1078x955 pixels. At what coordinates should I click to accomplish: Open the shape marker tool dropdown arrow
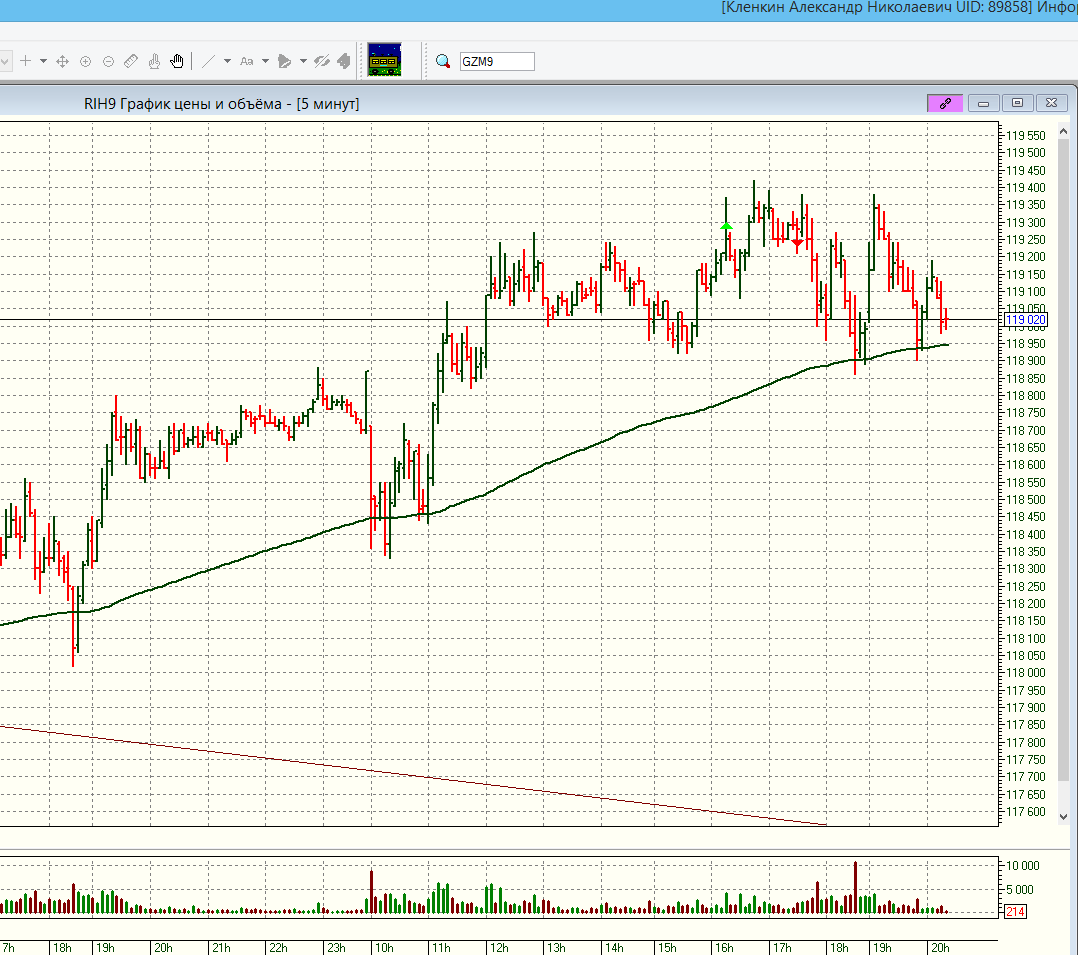pos(302,62)
